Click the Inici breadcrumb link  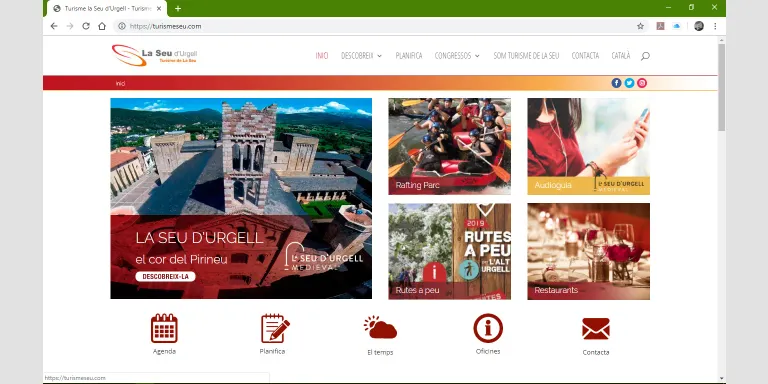pos(120,84)
